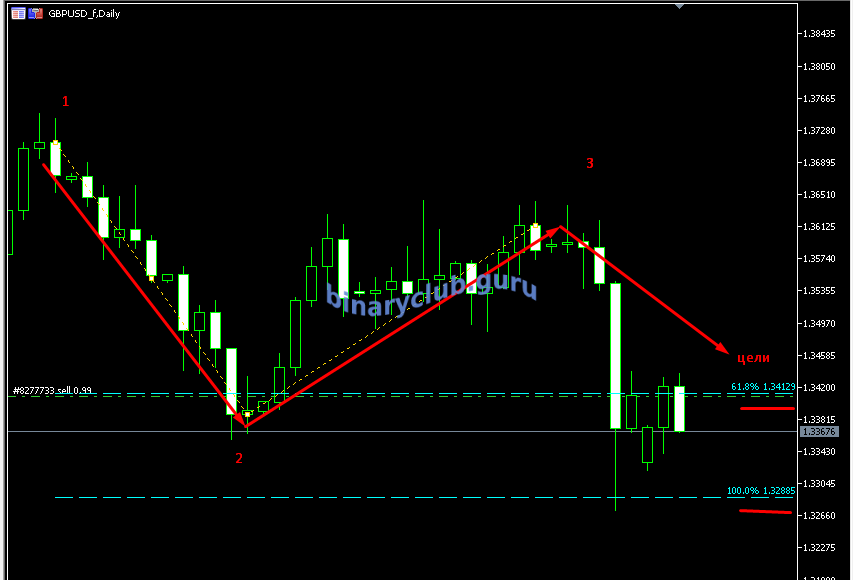Select the #8277733 sell 0.99 order label
This screenshot has height=580, width=853.
point(50,390)
